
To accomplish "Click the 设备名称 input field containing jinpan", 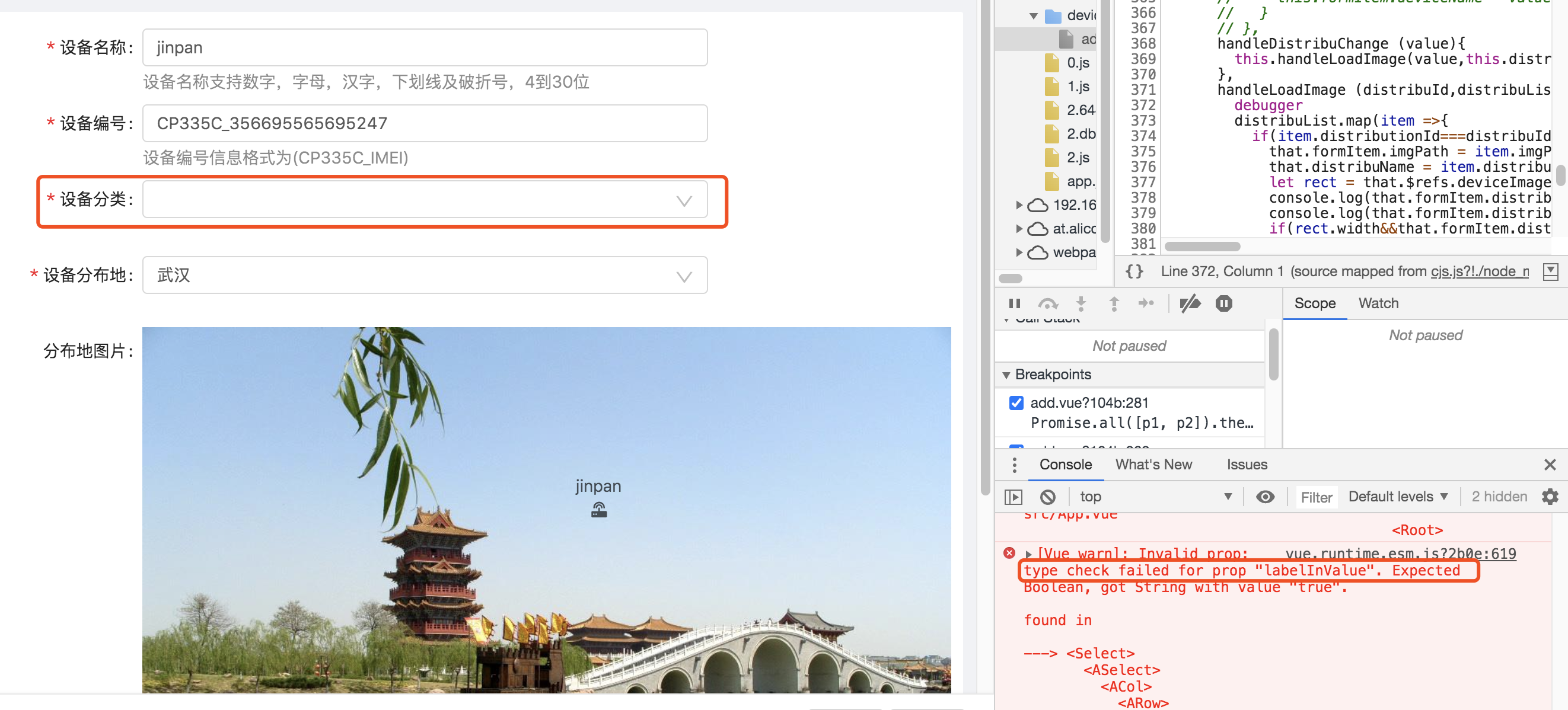I will [x=424, y=47].
